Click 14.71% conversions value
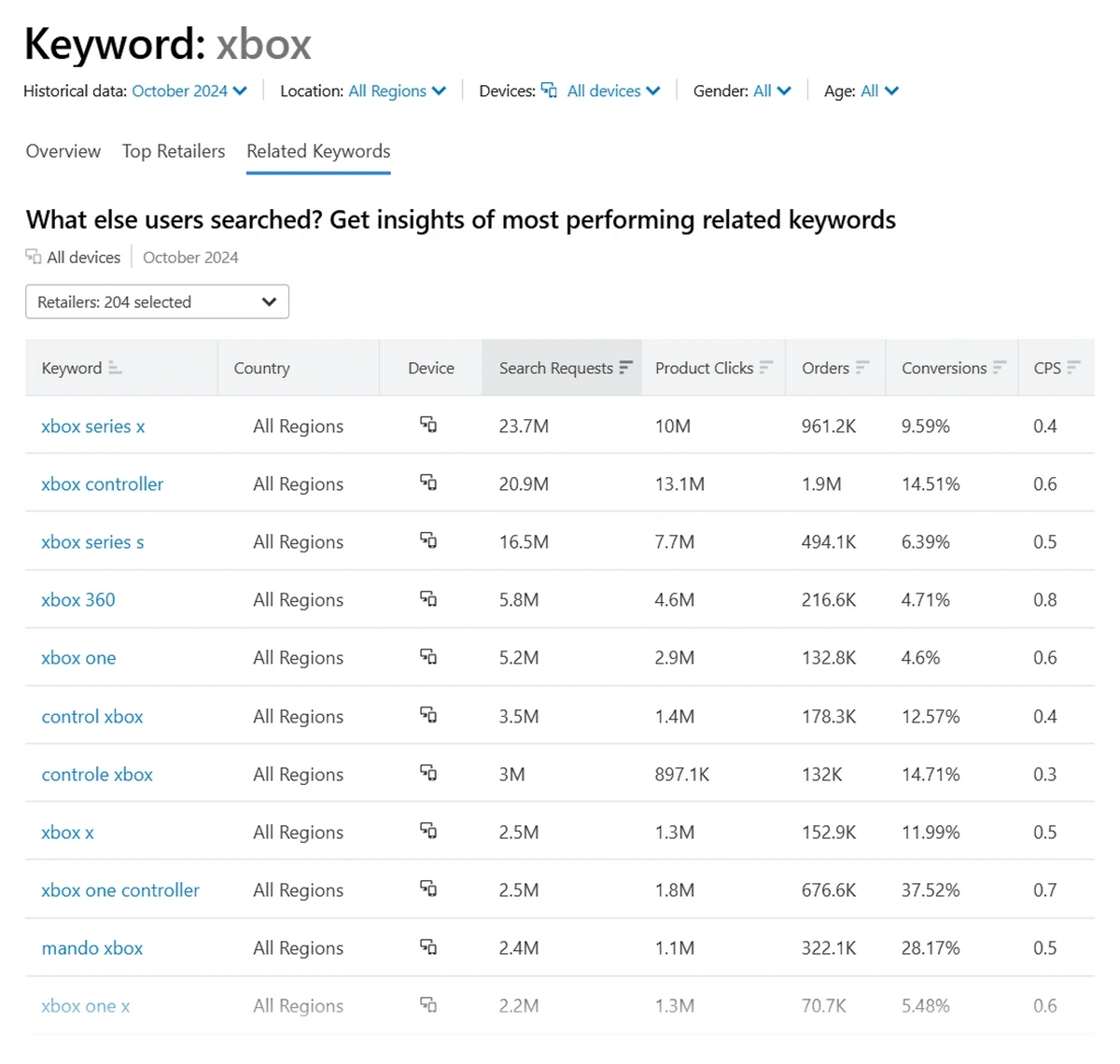Image resolution: width=1120 pixels, height=1064 pixels. tap(931, 775)
